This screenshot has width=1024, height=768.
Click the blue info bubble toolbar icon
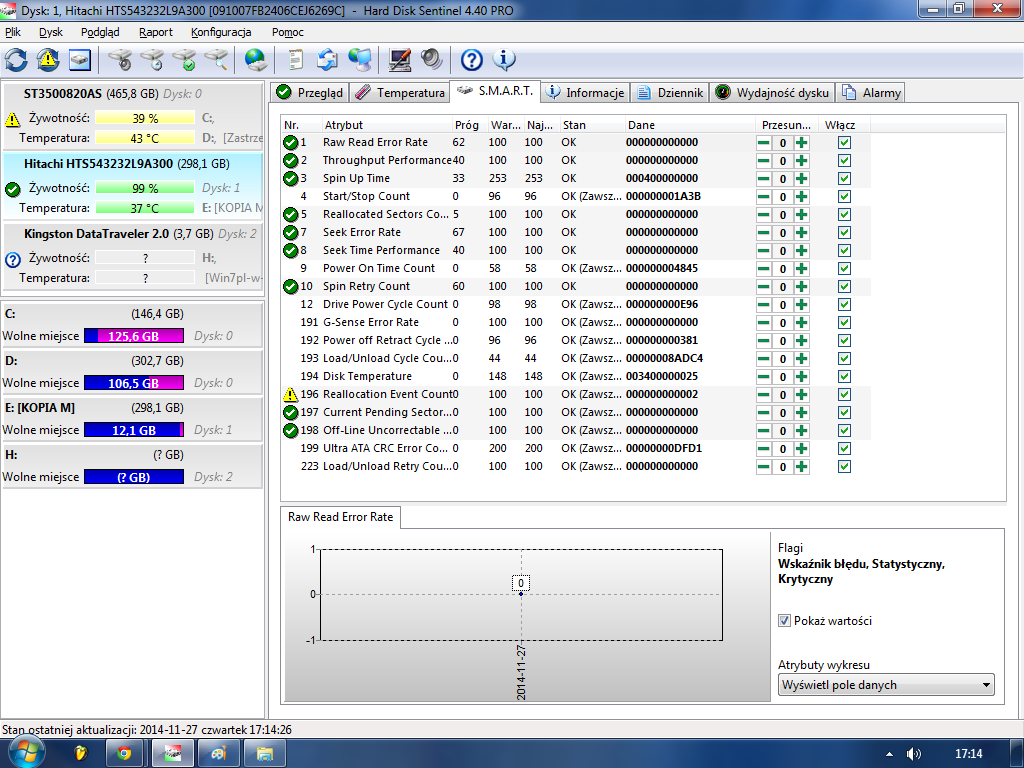click(x=504, y=60)
